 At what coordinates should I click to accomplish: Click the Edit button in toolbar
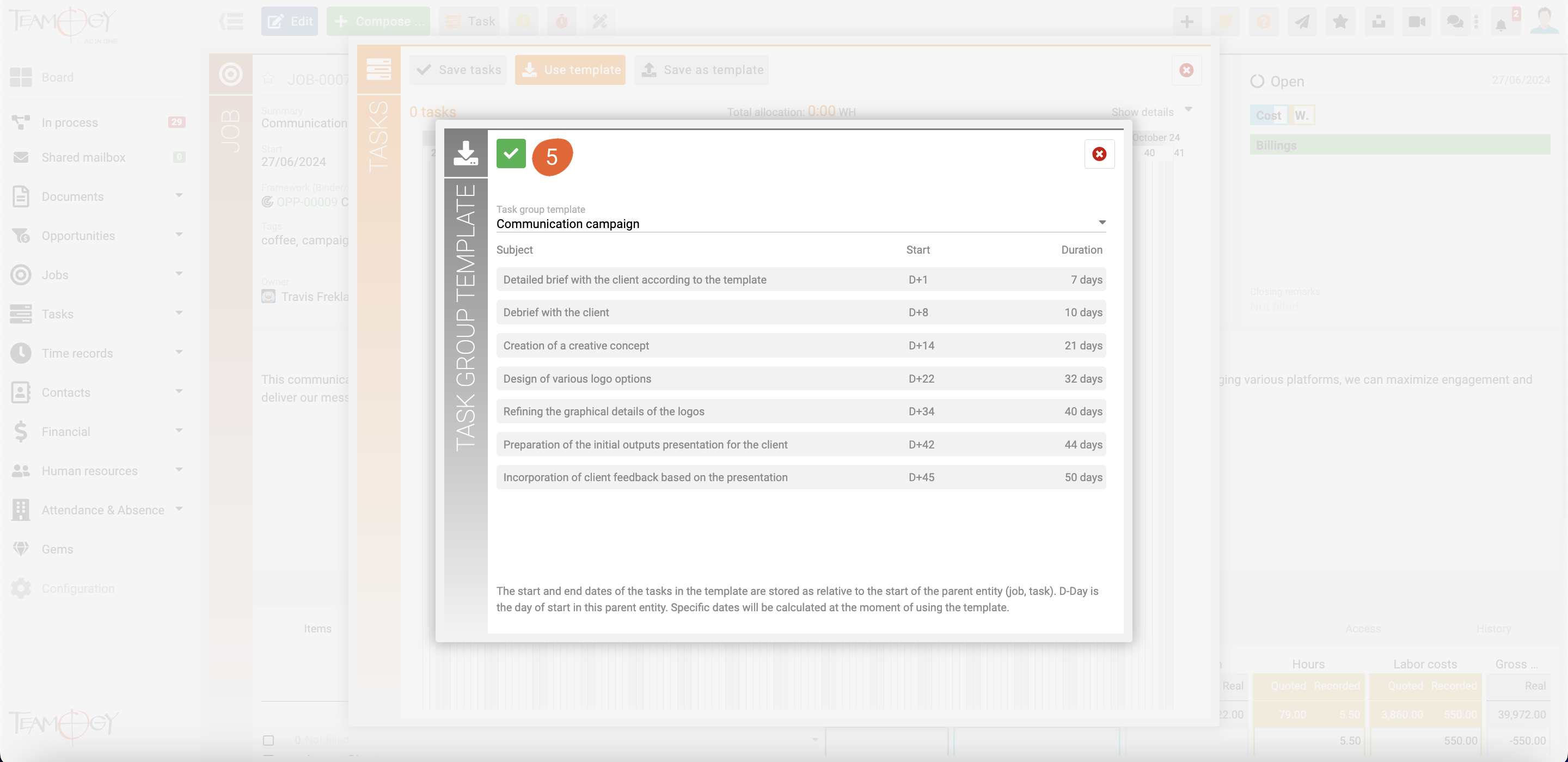(289, 21)
